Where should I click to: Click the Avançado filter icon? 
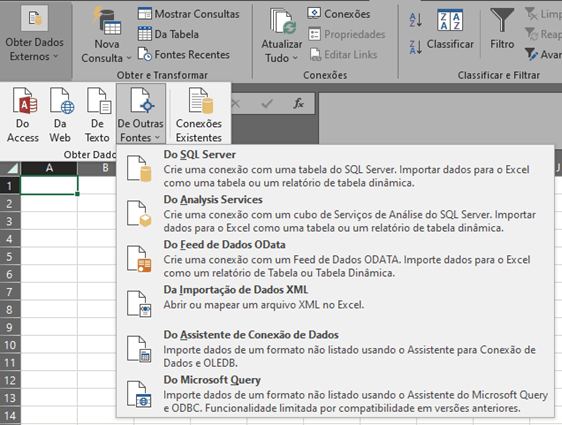click(x=532, y=54)
